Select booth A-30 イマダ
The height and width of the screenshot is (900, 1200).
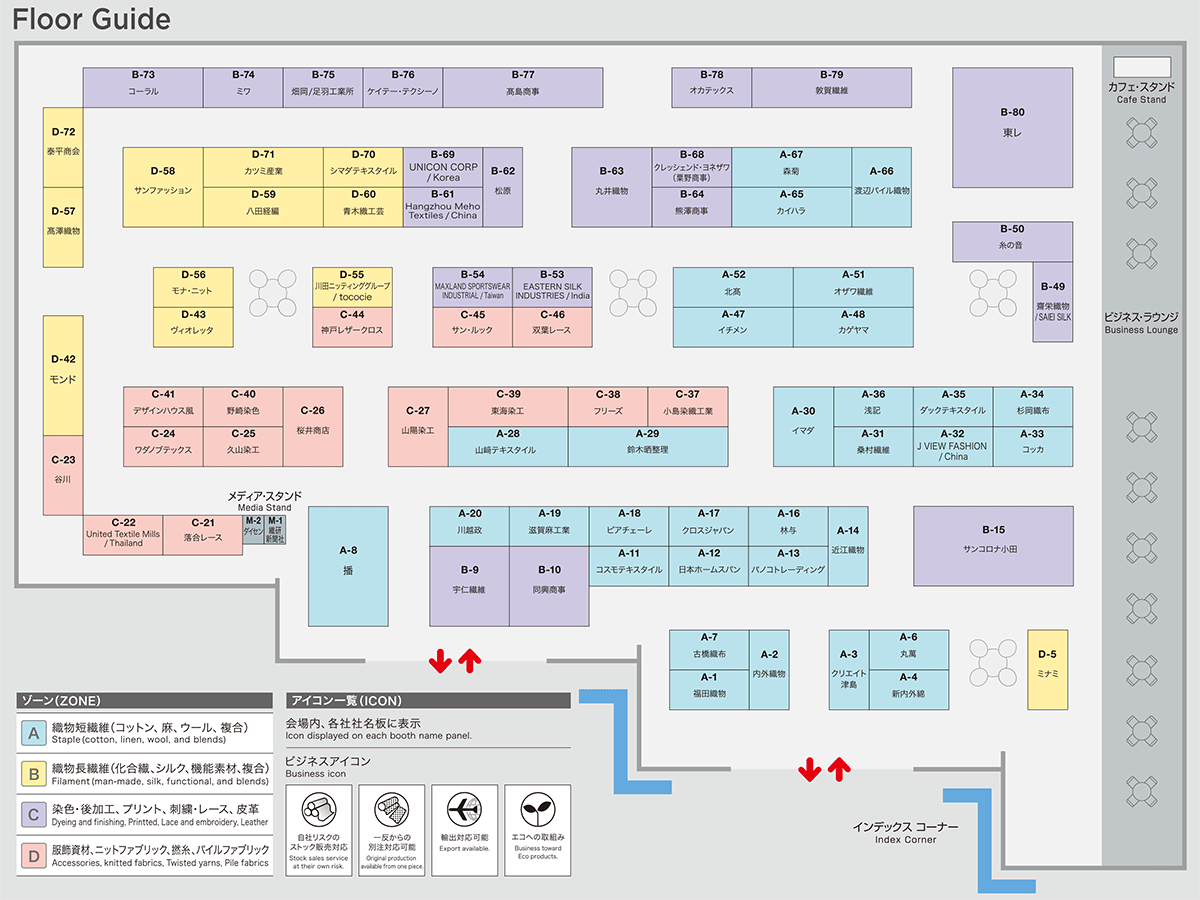click(803, 427)
